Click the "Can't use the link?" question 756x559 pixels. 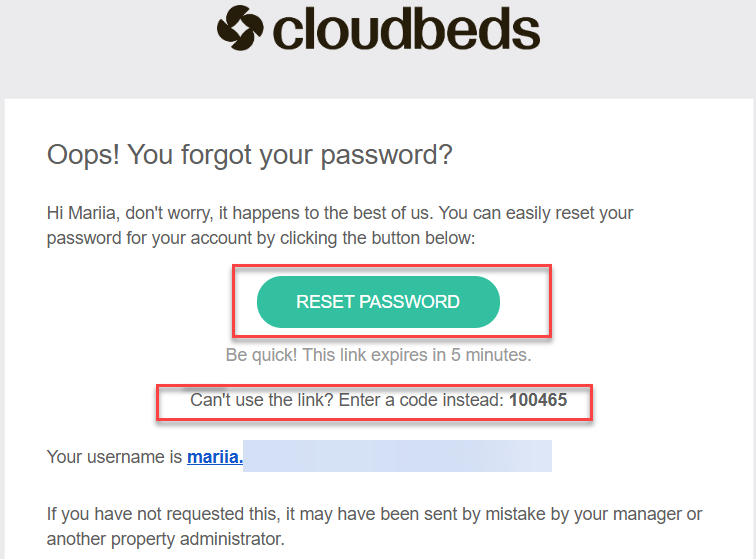(262, 401)
